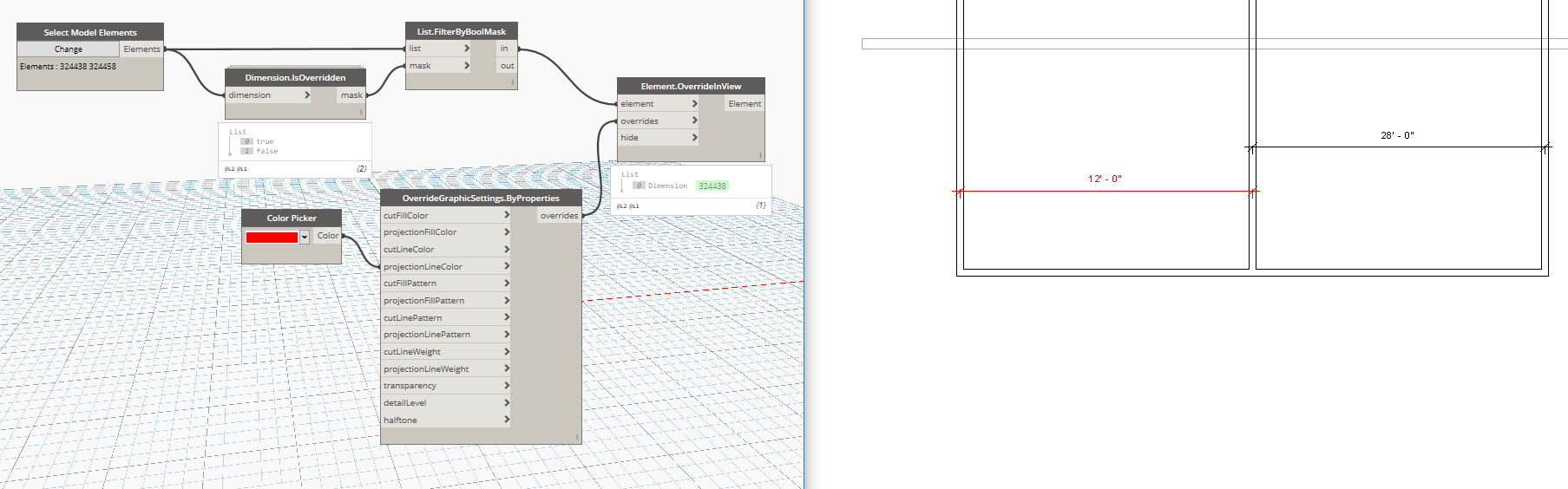Click the Elements output port

(x=141, y=49)
